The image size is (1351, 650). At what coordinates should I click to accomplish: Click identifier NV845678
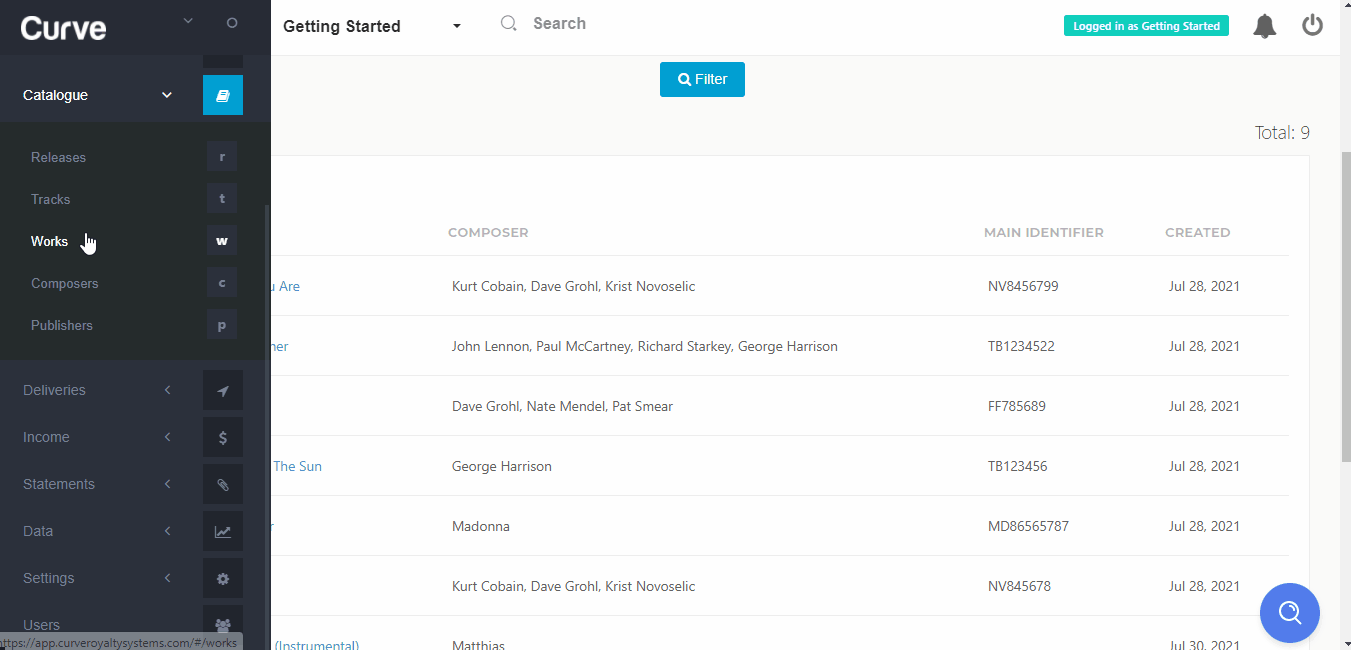1019,586
